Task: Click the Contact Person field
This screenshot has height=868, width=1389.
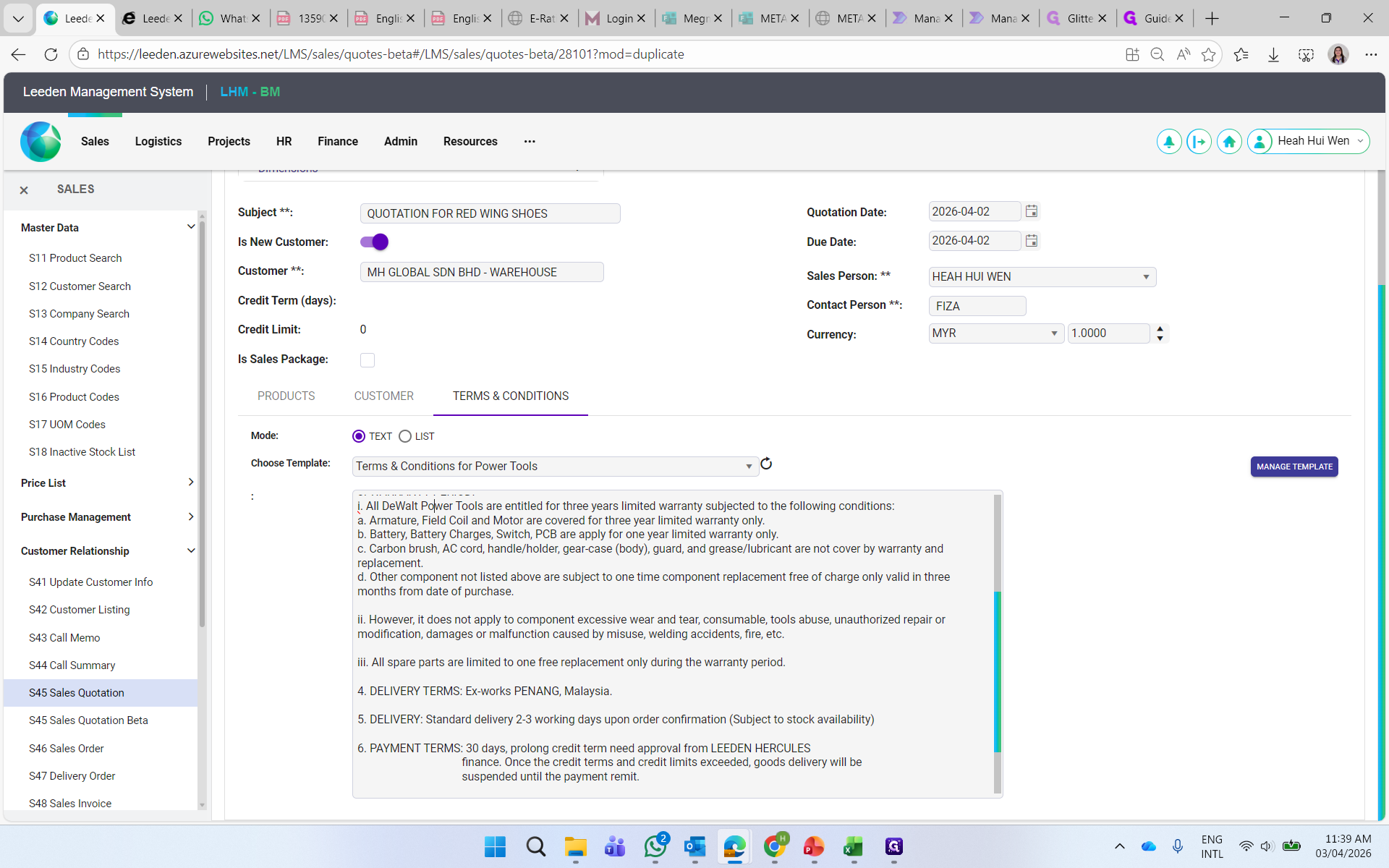Action: [977, 306]
